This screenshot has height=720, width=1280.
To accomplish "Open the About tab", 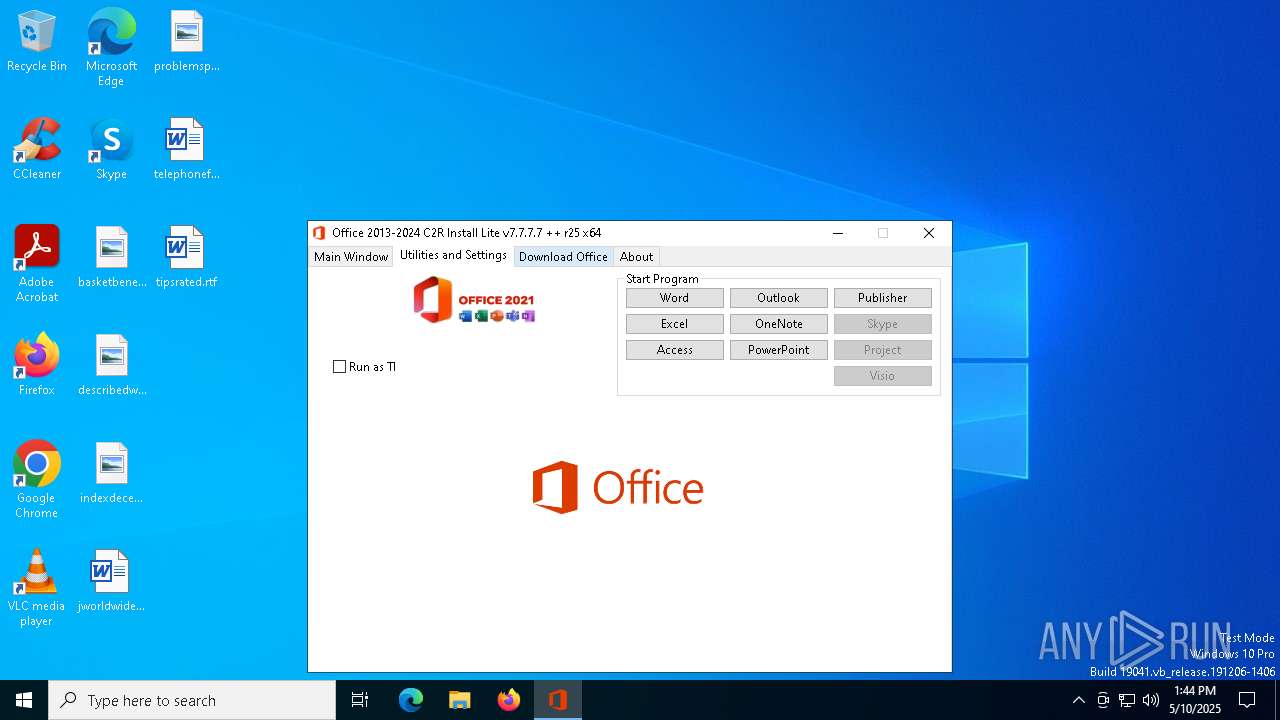I will pyautogui.click(x=636, y=257).
